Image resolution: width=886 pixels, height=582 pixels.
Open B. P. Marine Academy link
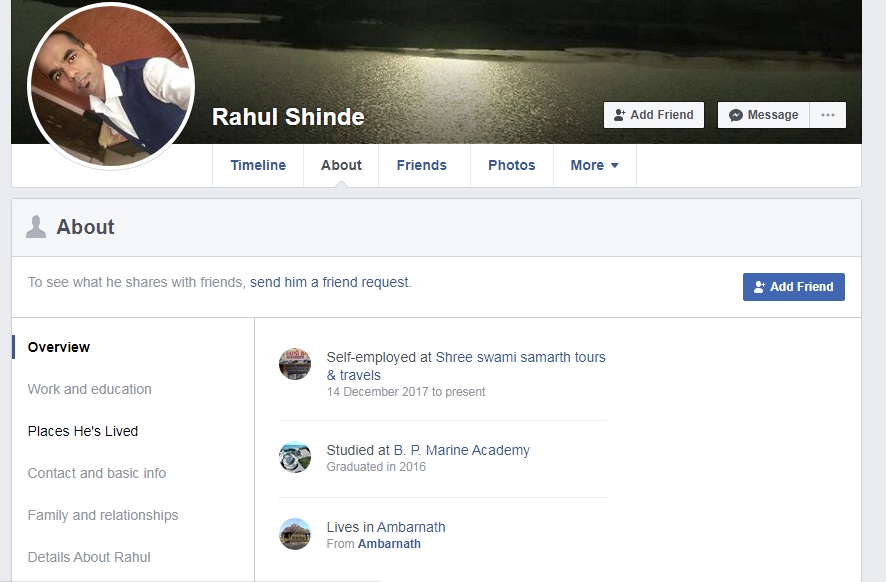[x=461, y=450]
